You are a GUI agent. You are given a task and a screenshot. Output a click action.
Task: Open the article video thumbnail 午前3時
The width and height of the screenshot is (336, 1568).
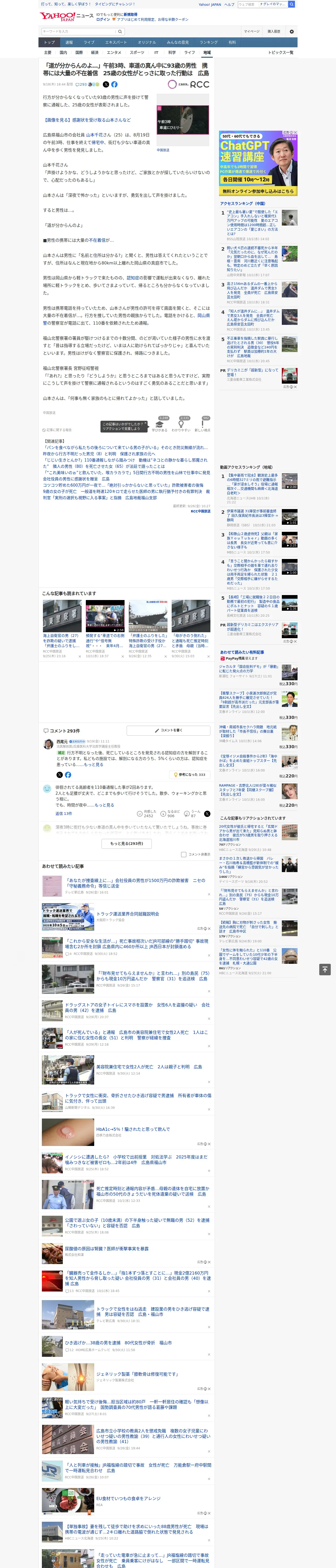182,120
